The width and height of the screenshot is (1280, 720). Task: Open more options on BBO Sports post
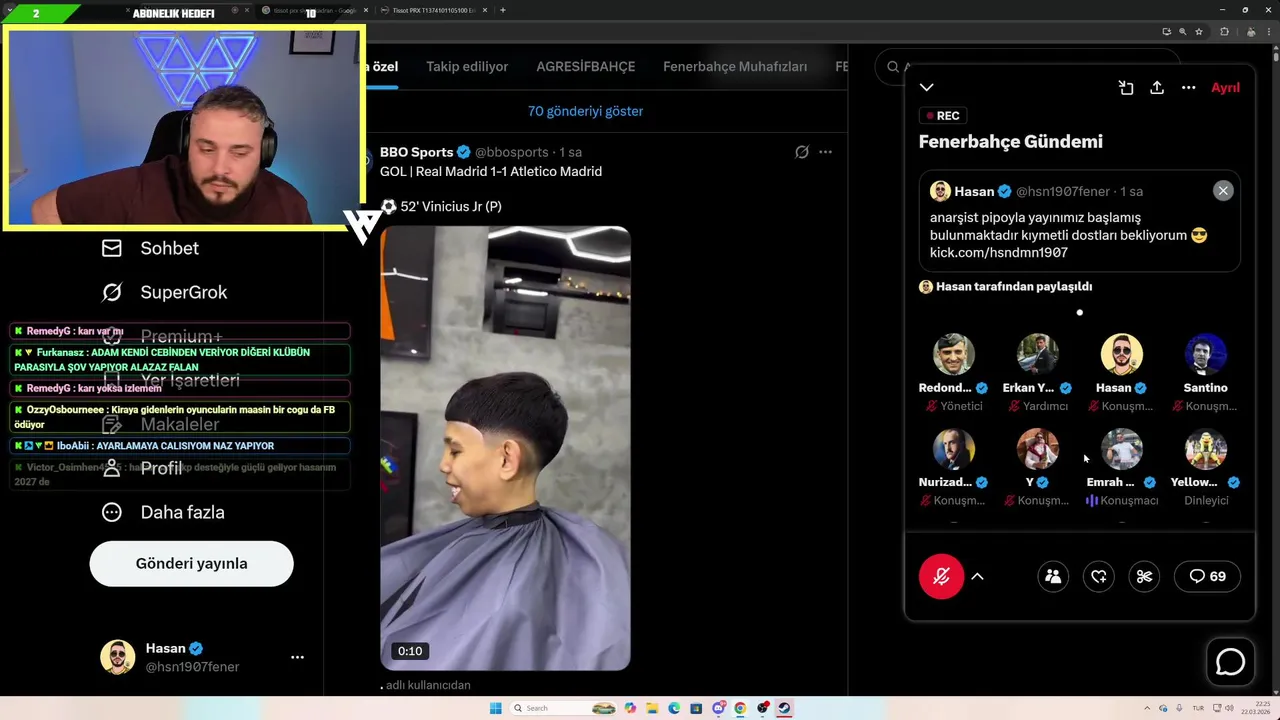pyautogui.click(x=825, y=152)
